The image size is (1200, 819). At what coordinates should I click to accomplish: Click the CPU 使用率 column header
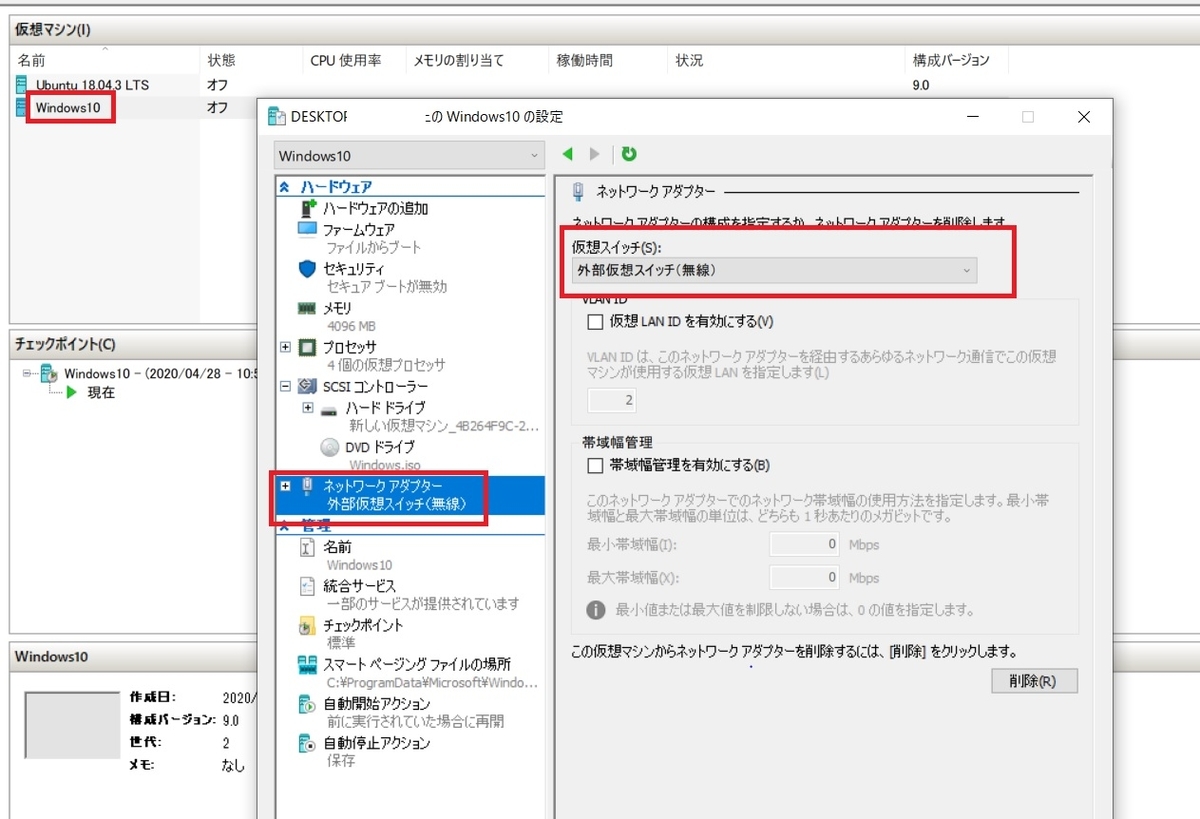(x=353, y=61)
